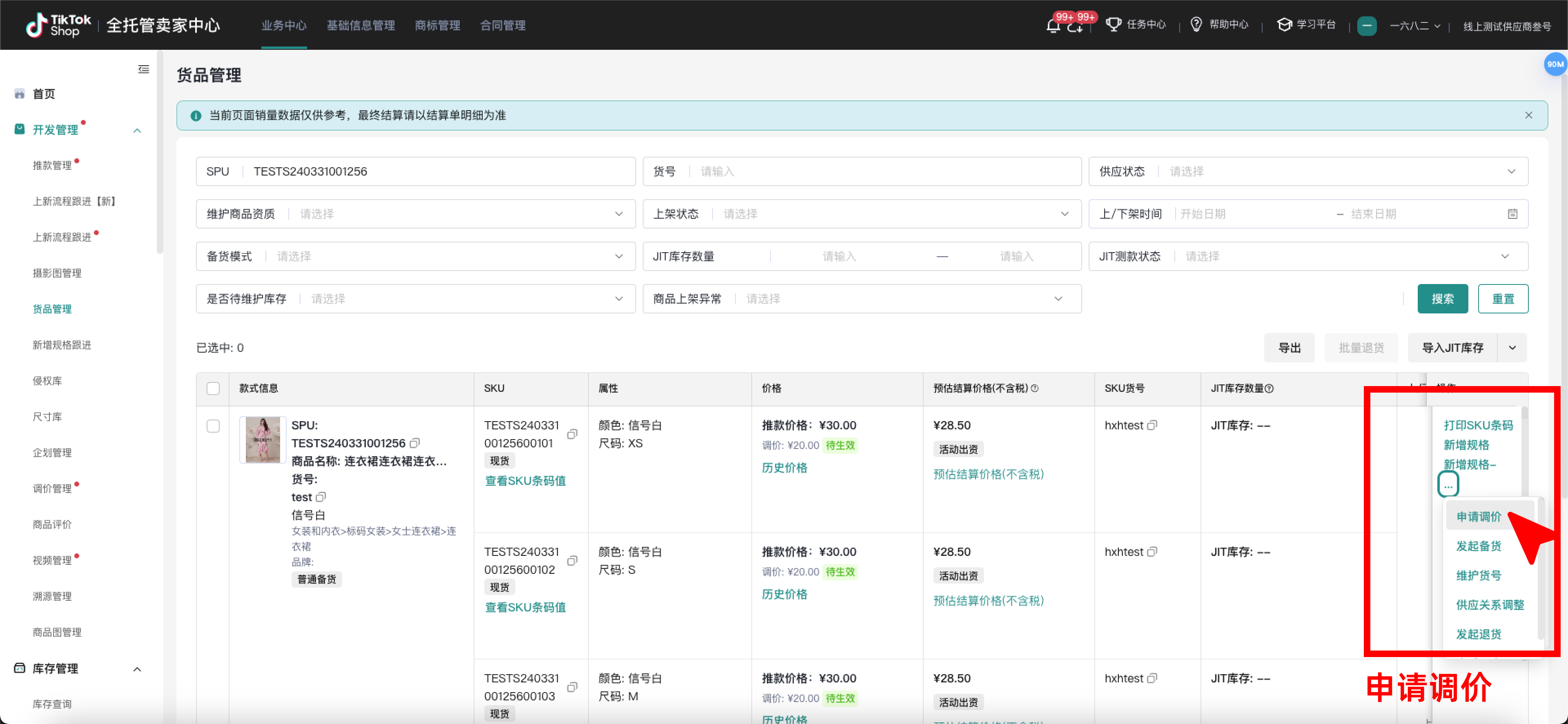
Task: Copy SKU ending 00103 with copy icon
Action: click(x=572, y=687)
